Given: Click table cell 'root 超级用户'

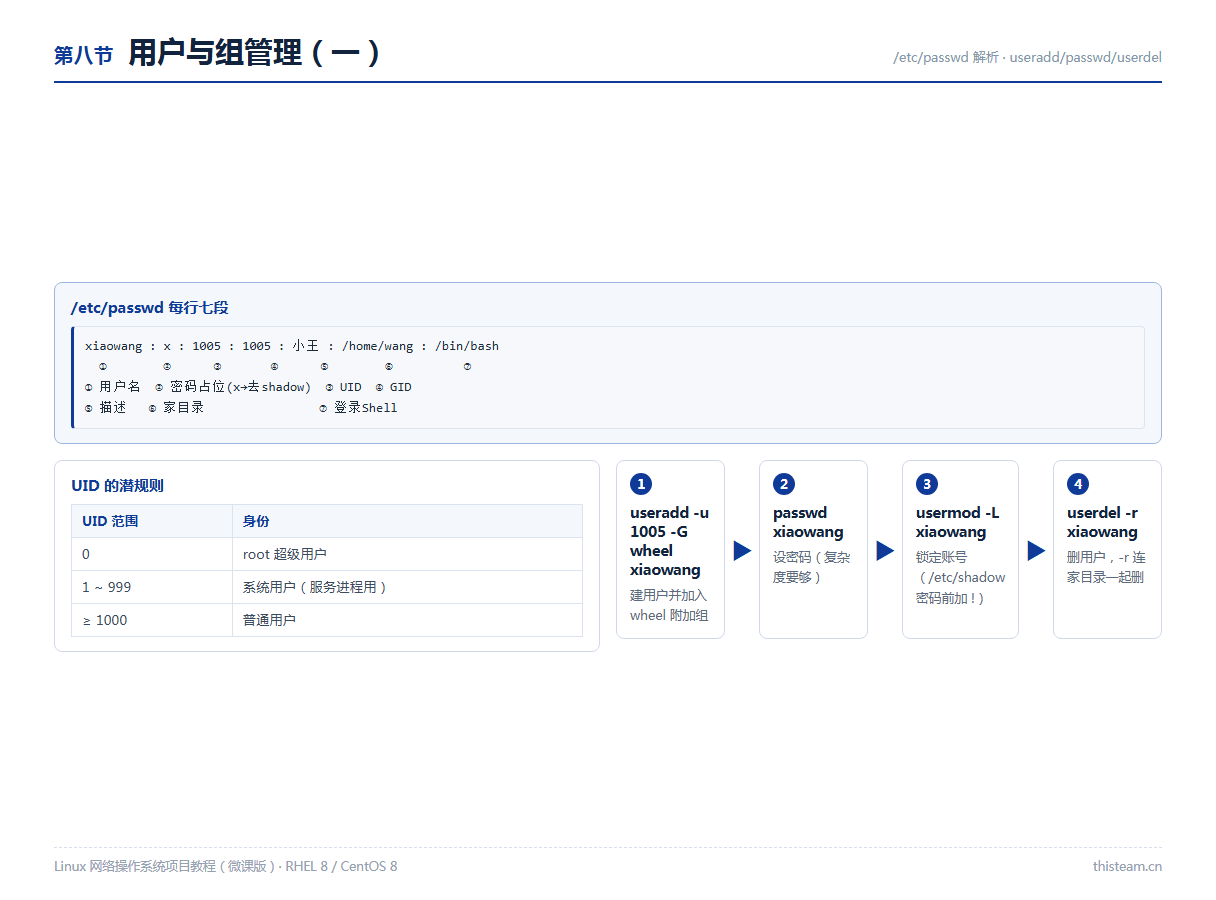Looking at the screenshot, I should pyautogui.click(x=407, y=554).
